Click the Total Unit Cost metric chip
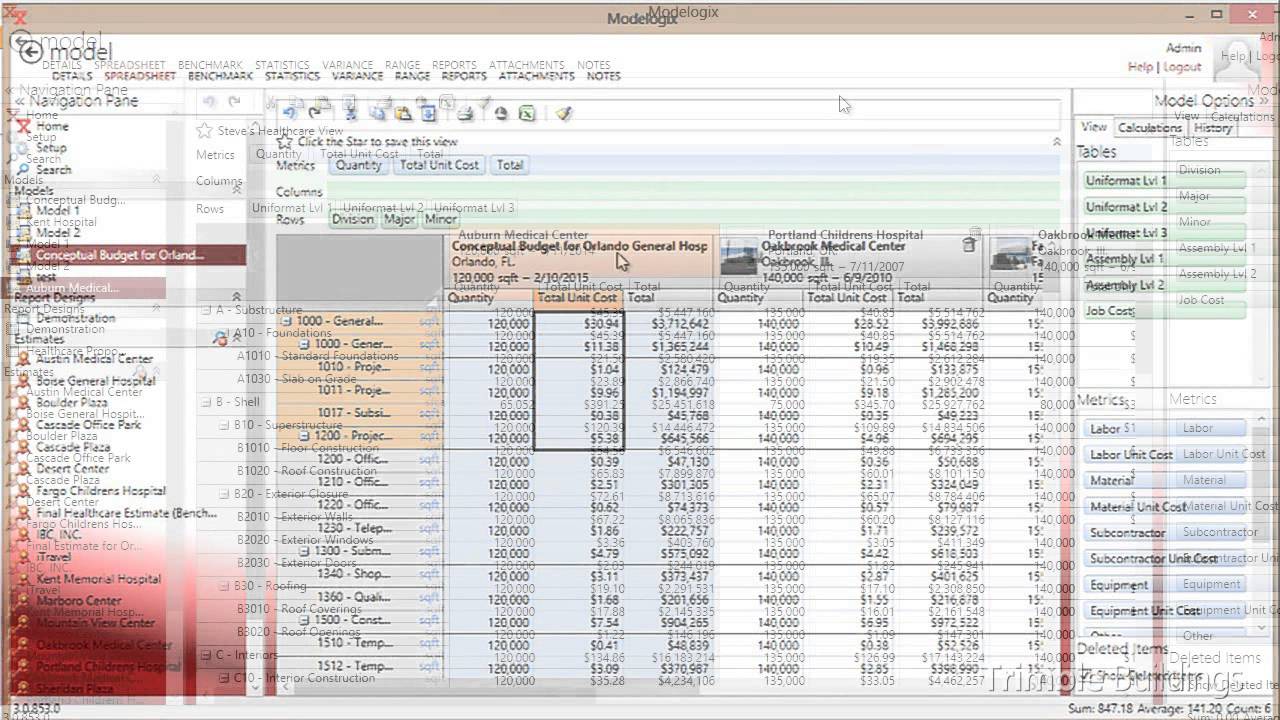Screen dimensions: 1280x720 pos(439,166)
